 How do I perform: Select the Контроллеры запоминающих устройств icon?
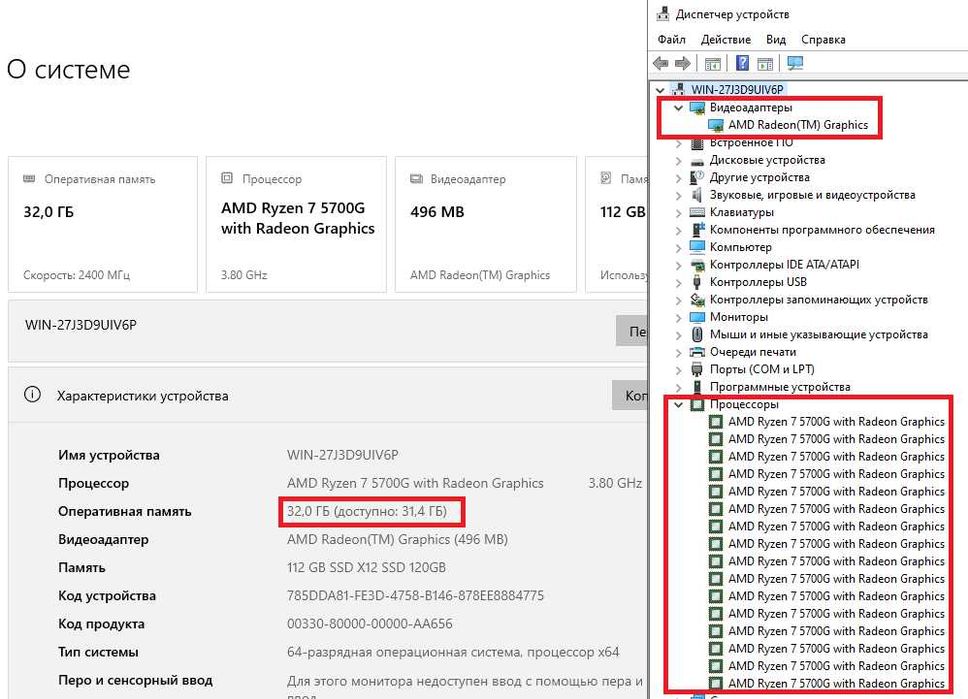697,299
